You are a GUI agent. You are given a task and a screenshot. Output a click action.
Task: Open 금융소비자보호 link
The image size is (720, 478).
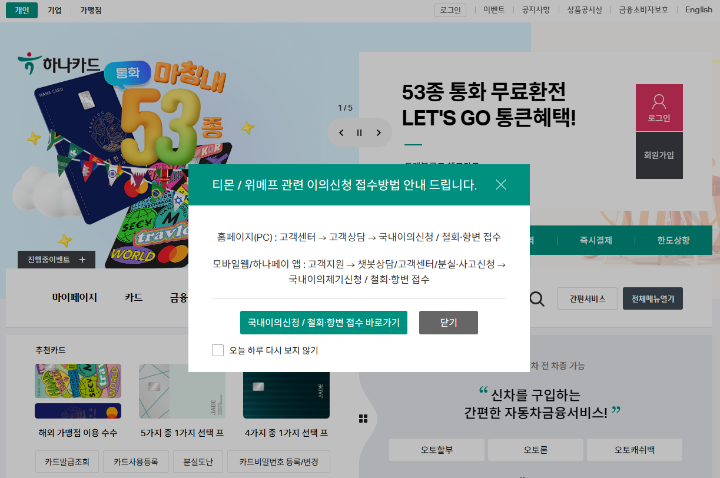643,10
